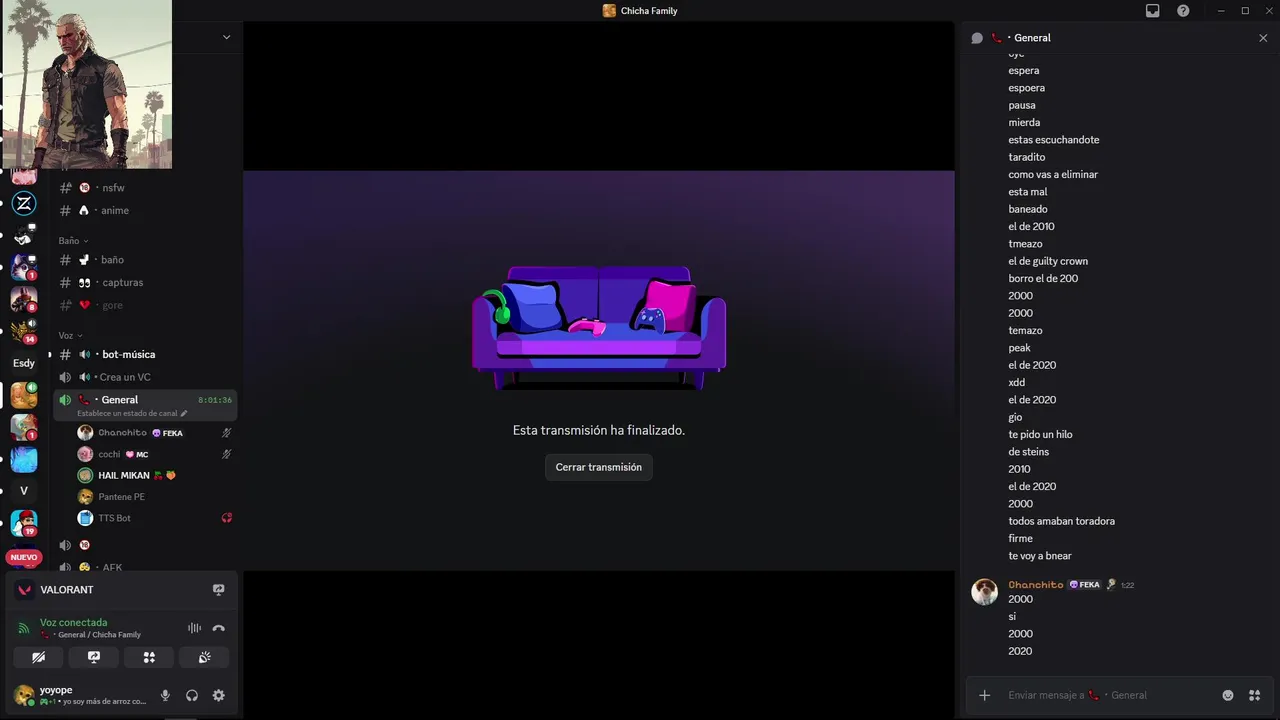Open noise suppression waveform icon

click(194, 628)
